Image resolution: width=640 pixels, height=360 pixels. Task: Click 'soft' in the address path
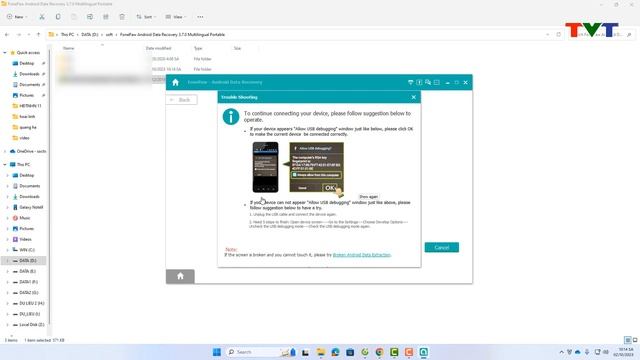109,35
